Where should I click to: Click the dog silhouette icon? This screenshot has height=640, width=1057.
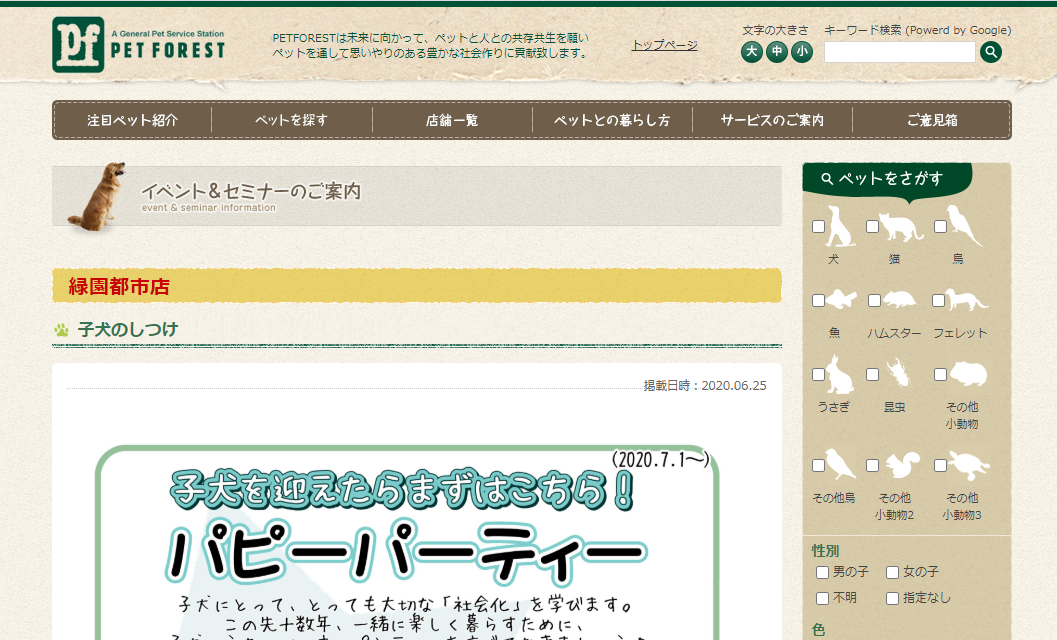coord(840,226)
